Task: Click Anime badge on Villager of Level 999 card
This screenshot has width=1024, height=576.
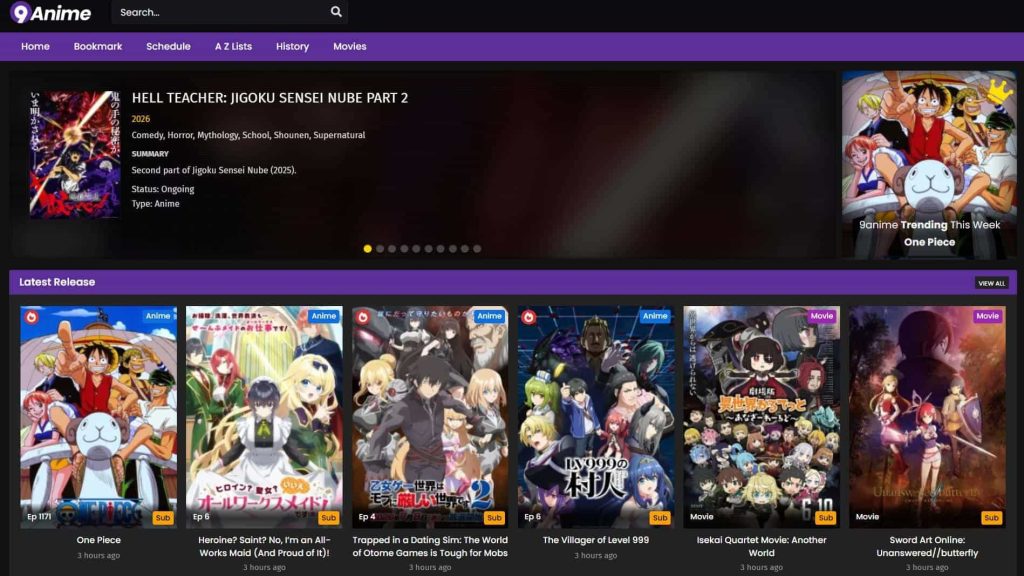Action: pyautogui.click(x=655, y=315)
